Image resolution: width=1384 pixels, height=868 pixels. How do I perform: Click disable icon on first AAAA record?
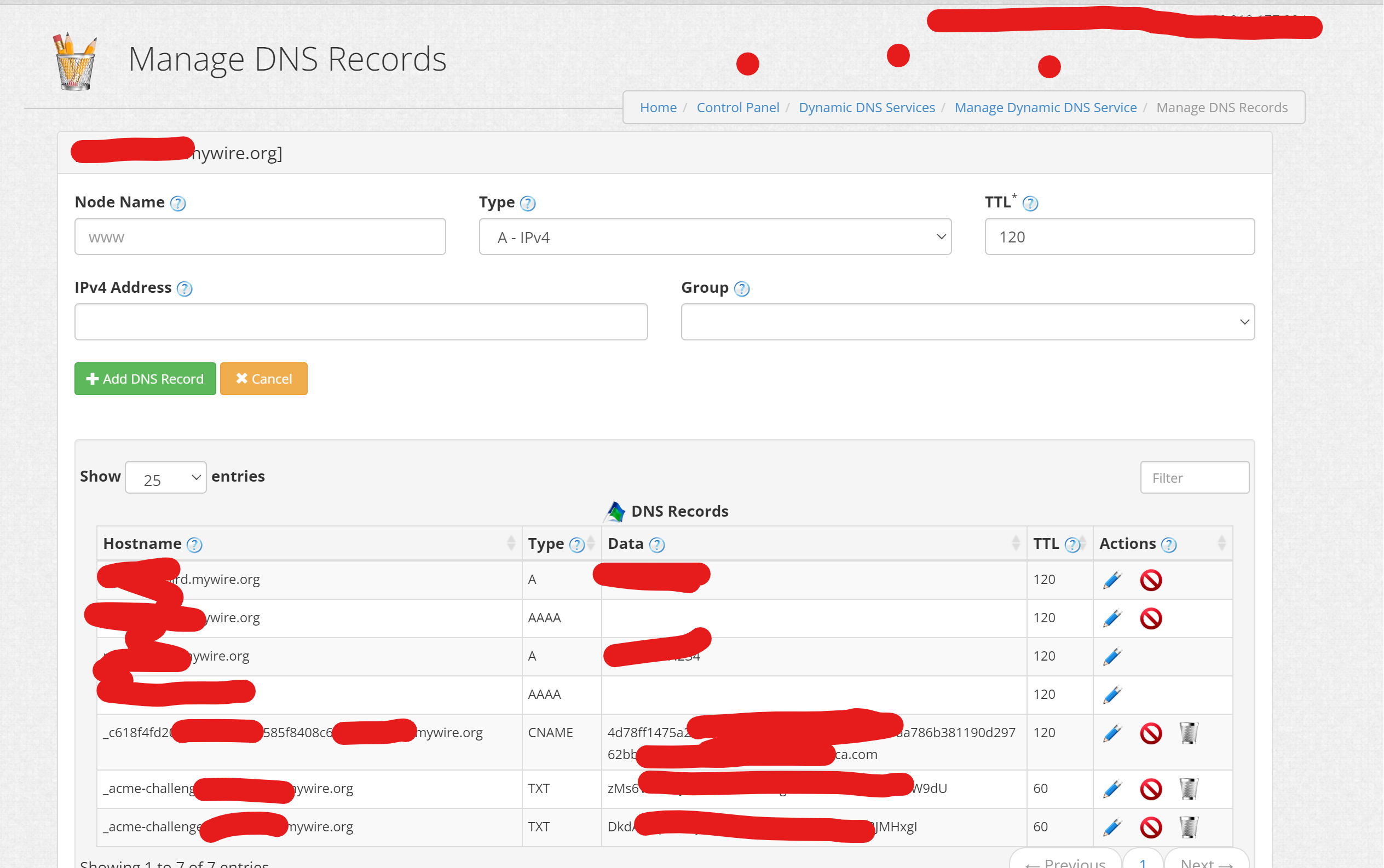coord(1151,618)
